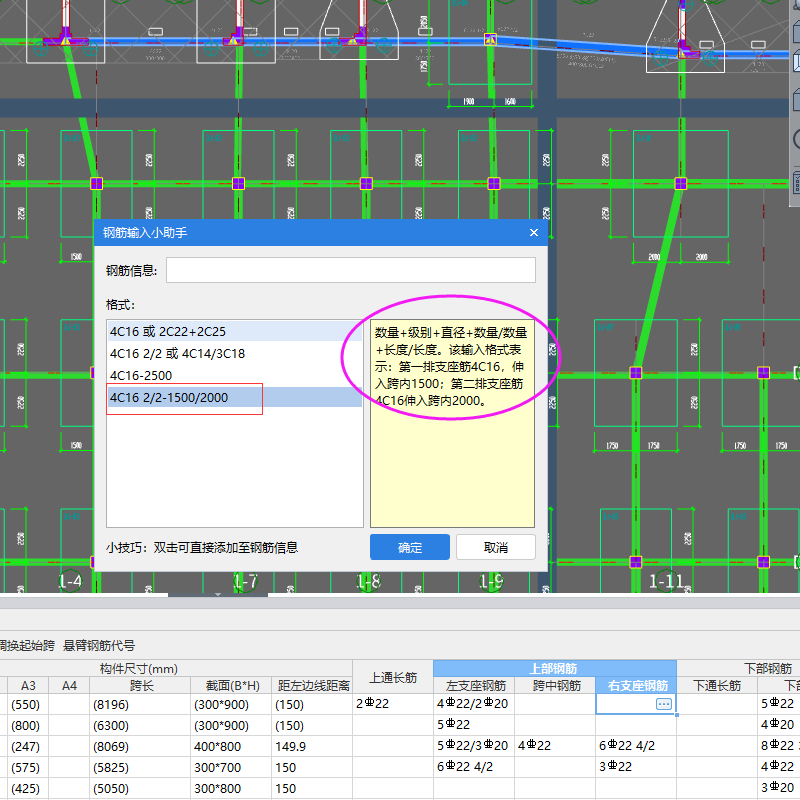The width and height of the screenshot is (800, 800).
Task: Click the 跨中钢筋 column header
Action: pyautogui.click(x=555, y=685)
